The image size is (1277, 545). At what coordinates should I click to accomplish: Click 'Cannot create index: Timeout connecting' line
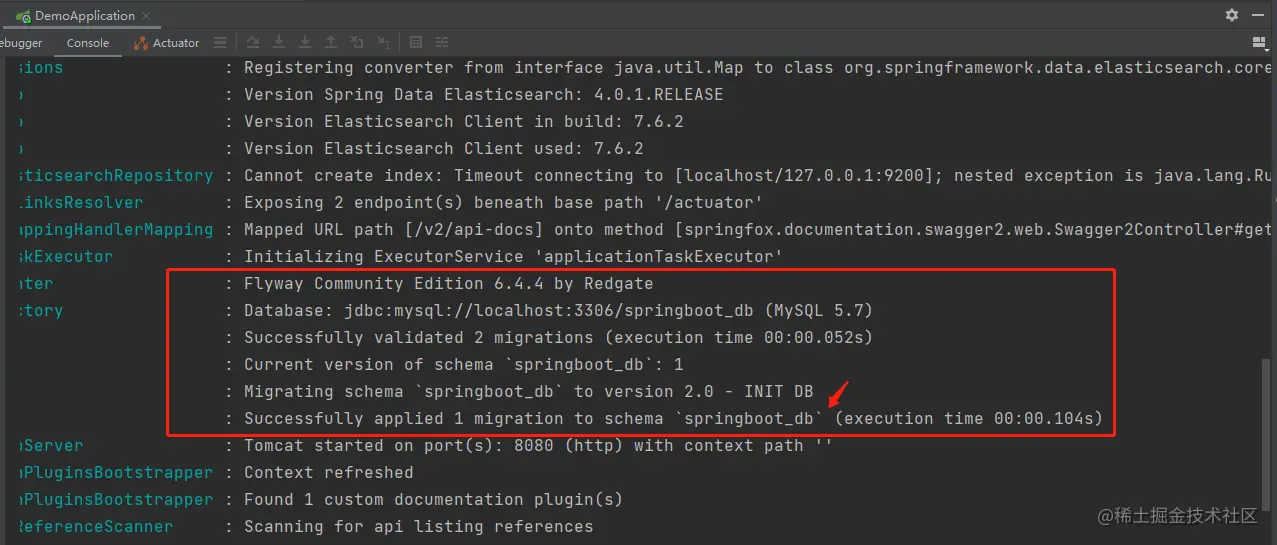coord(758,176)
